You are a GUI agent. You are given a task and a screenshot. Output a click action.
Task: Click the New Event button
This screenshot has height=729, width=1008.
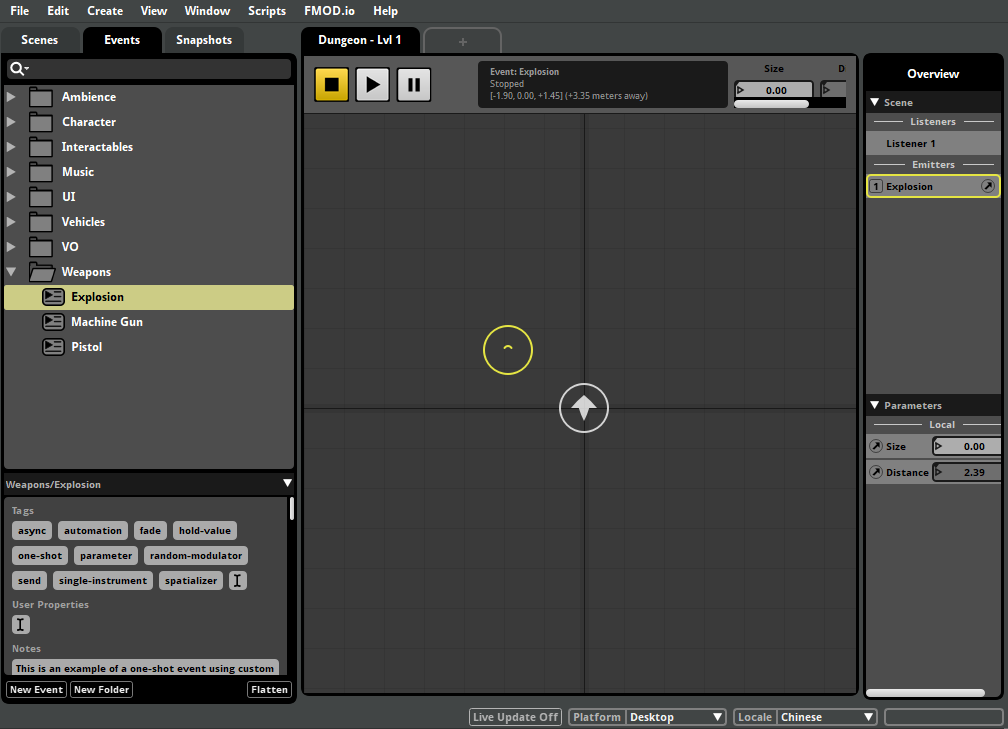pos(37,689)
